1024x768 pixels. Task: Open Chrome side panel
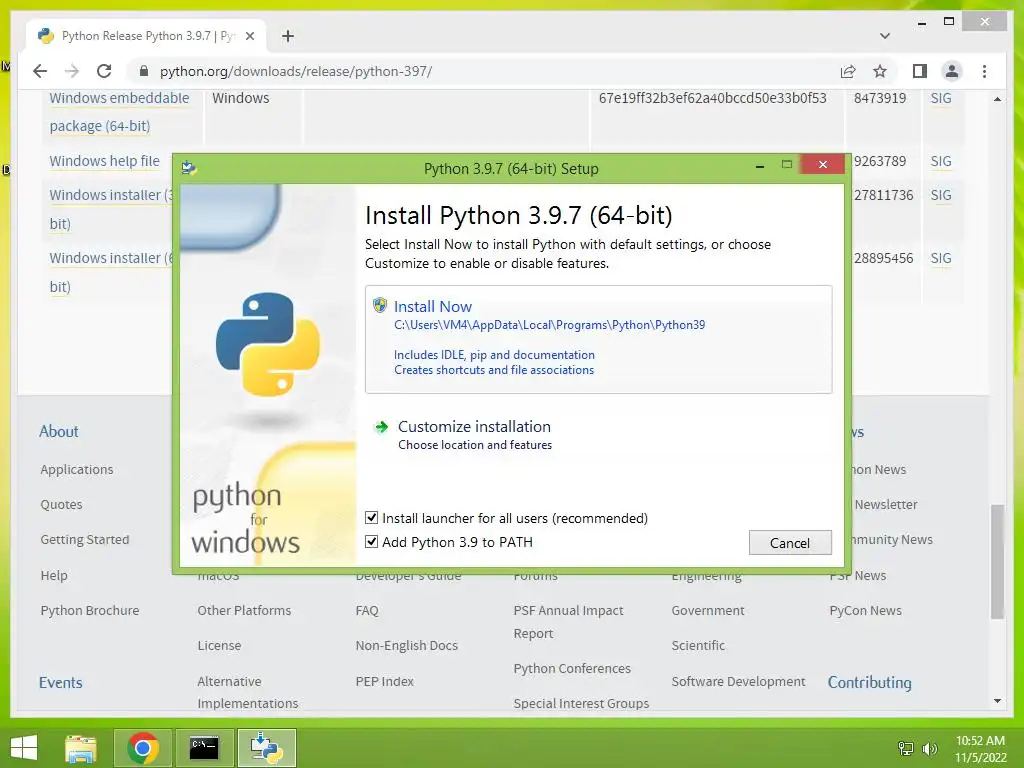point(920,71)
